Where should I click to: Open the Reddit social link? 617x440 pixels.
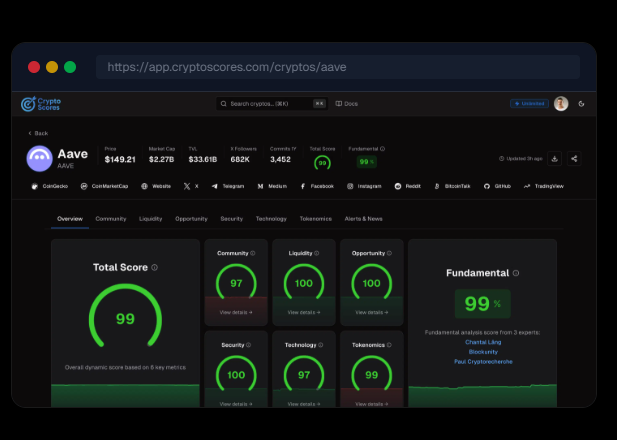[x=397, y=186]
